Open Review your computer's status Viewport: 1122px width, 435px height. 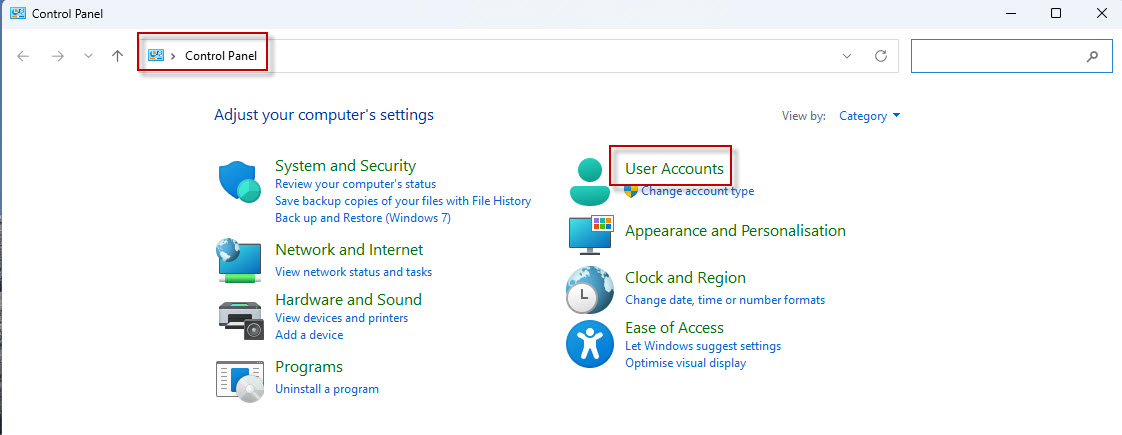tap(356, 184)
